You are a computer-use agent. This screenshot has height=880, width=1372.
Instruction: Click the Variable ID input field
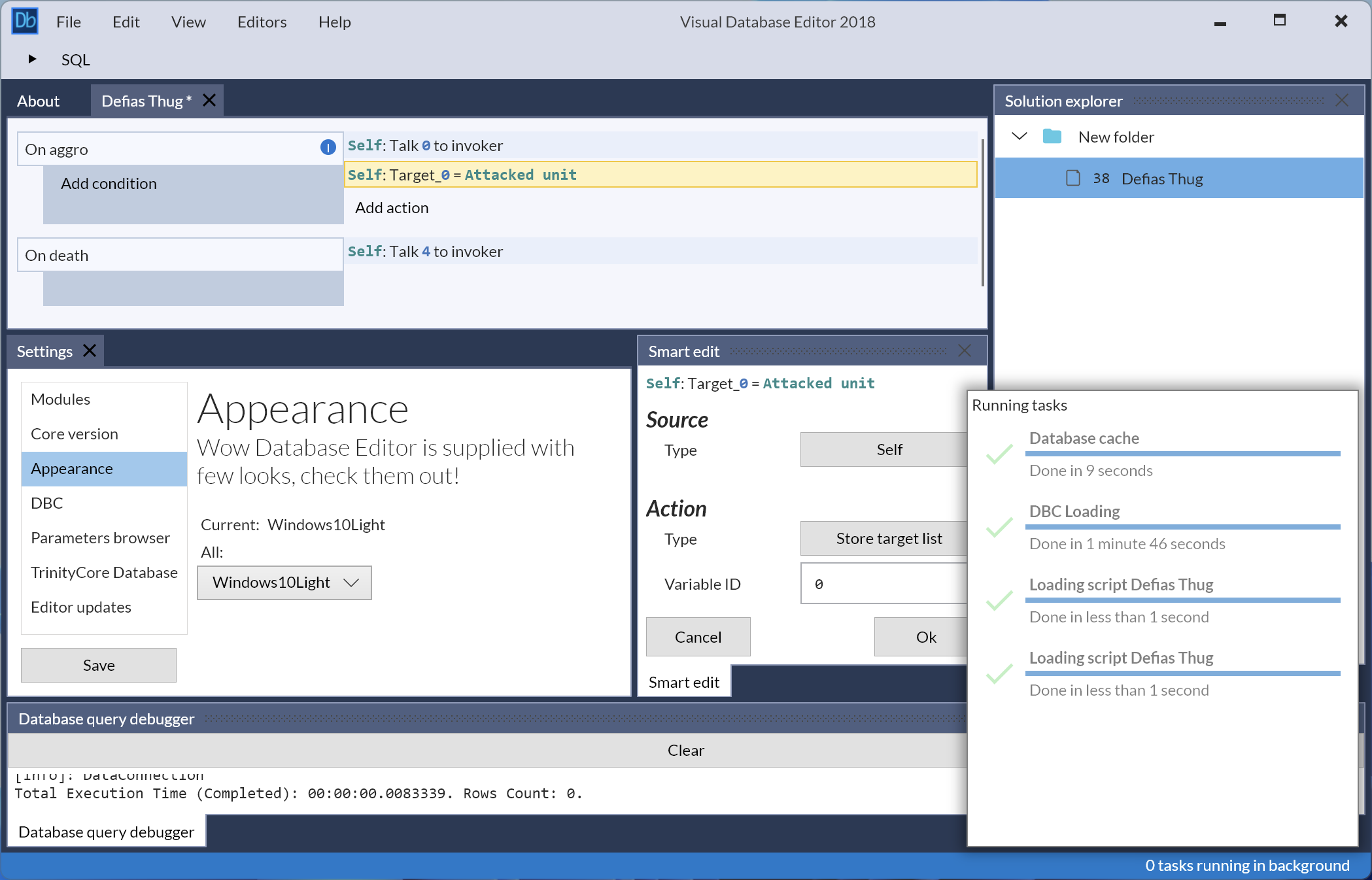pyautogui.click(x=883, y=583)
